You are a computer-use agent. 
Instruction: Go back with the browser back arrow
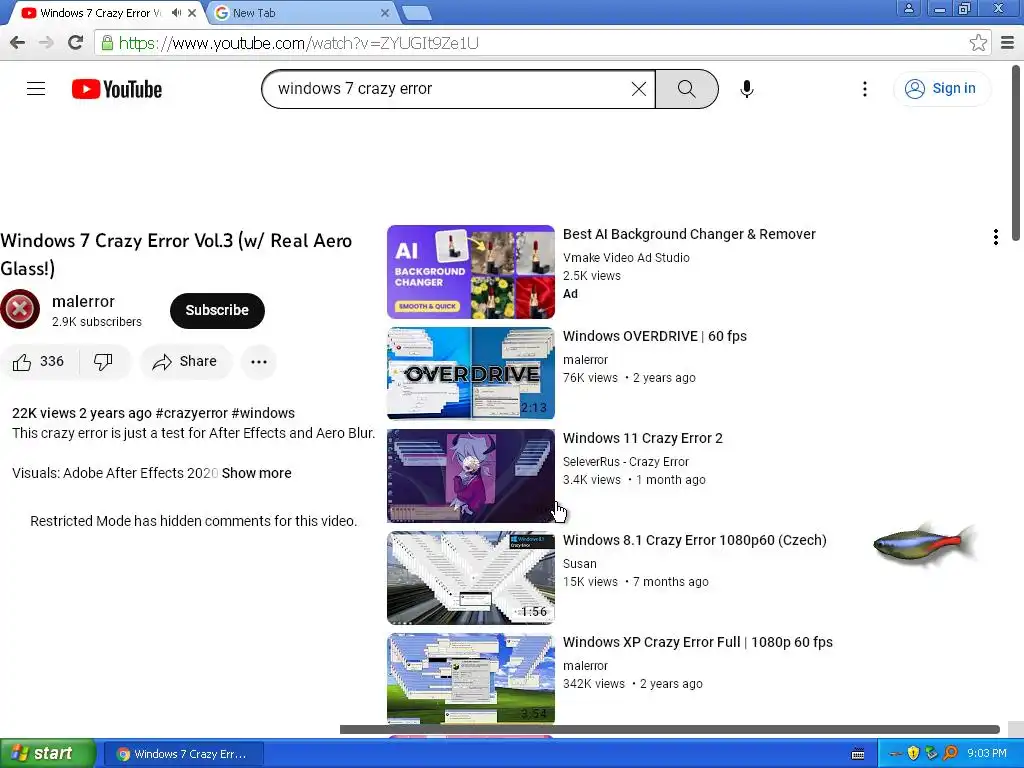(18, 42)
